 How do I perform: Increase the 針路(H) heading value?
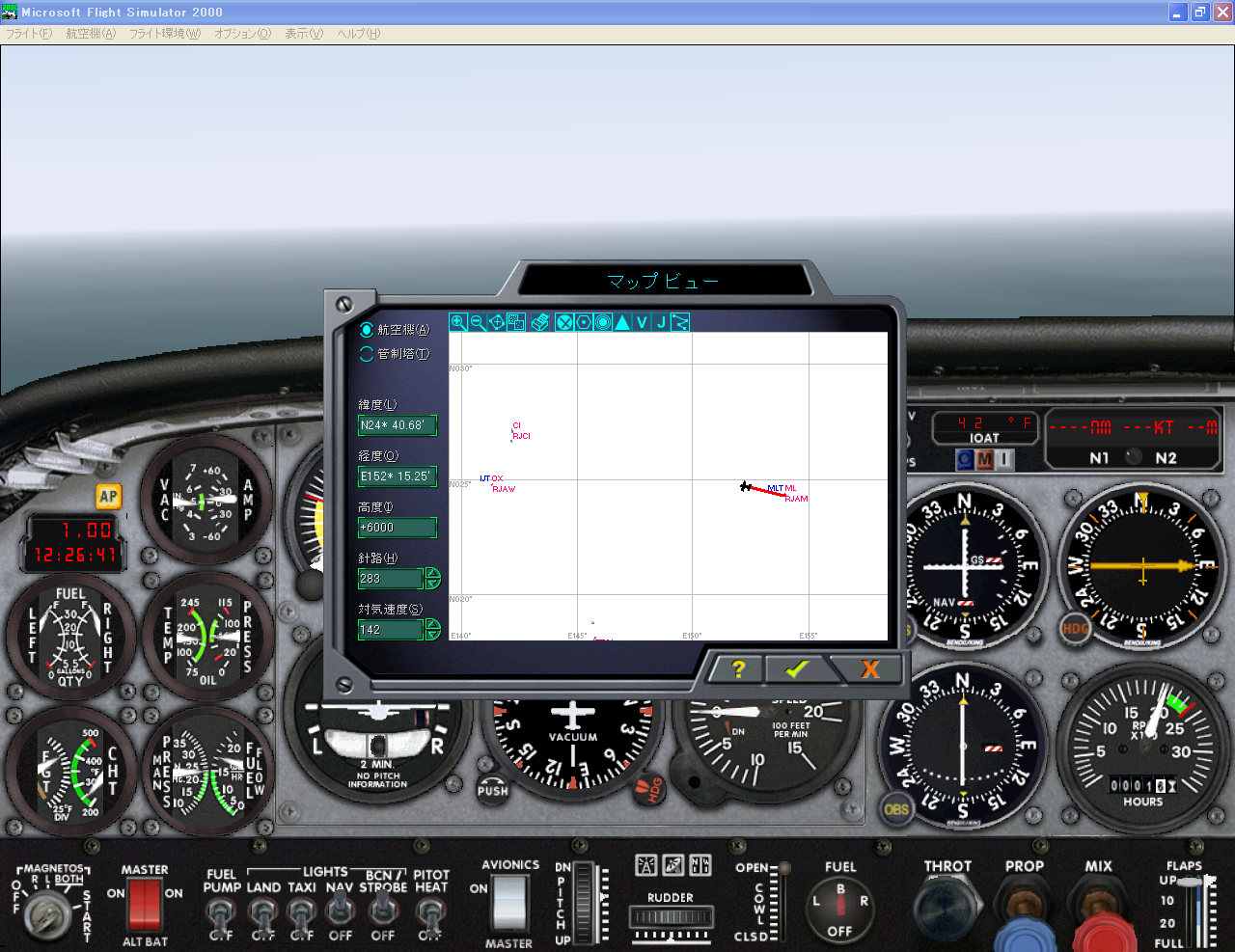[433, 573]
